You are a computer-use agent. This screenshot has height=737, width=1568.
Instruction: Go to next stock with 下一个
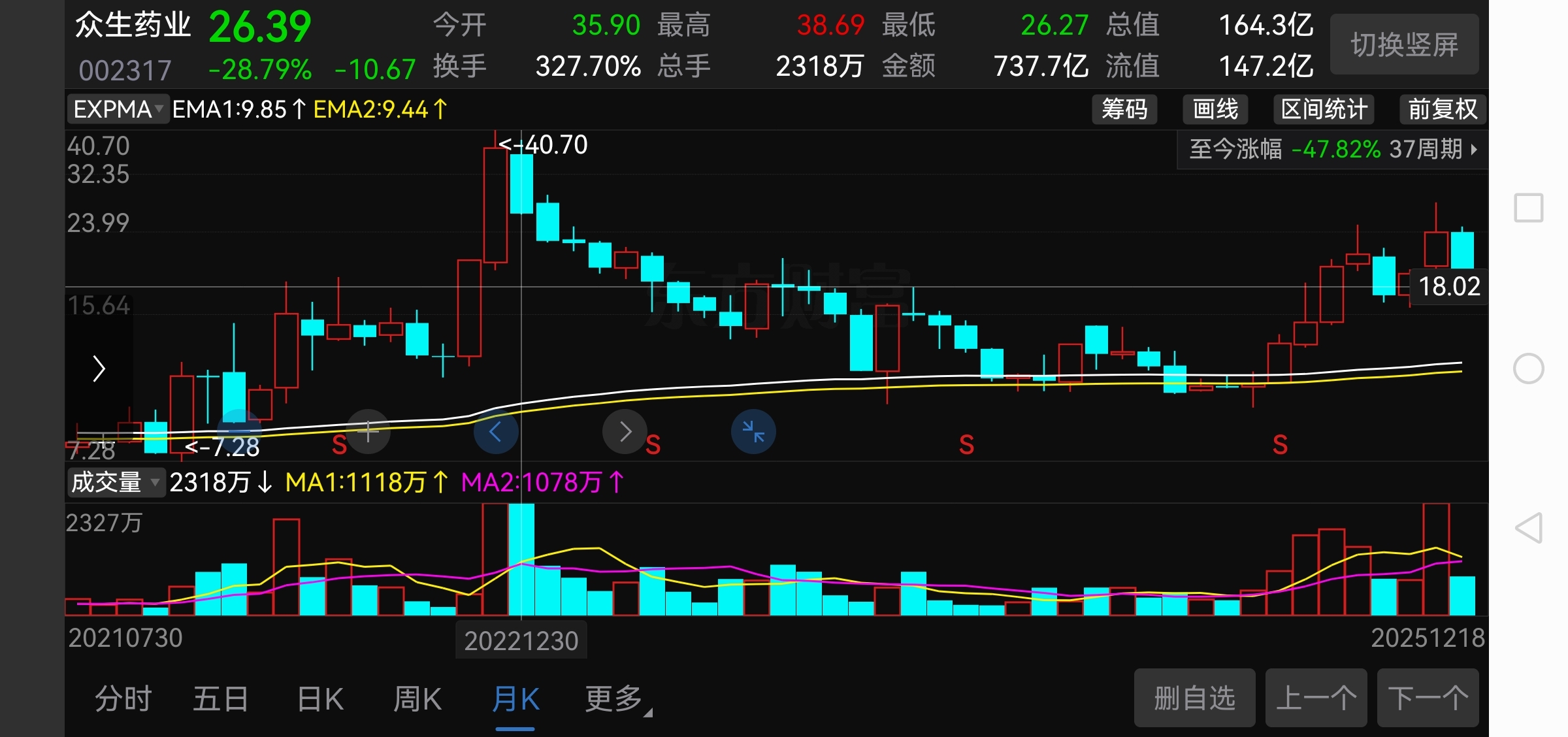1428,698
